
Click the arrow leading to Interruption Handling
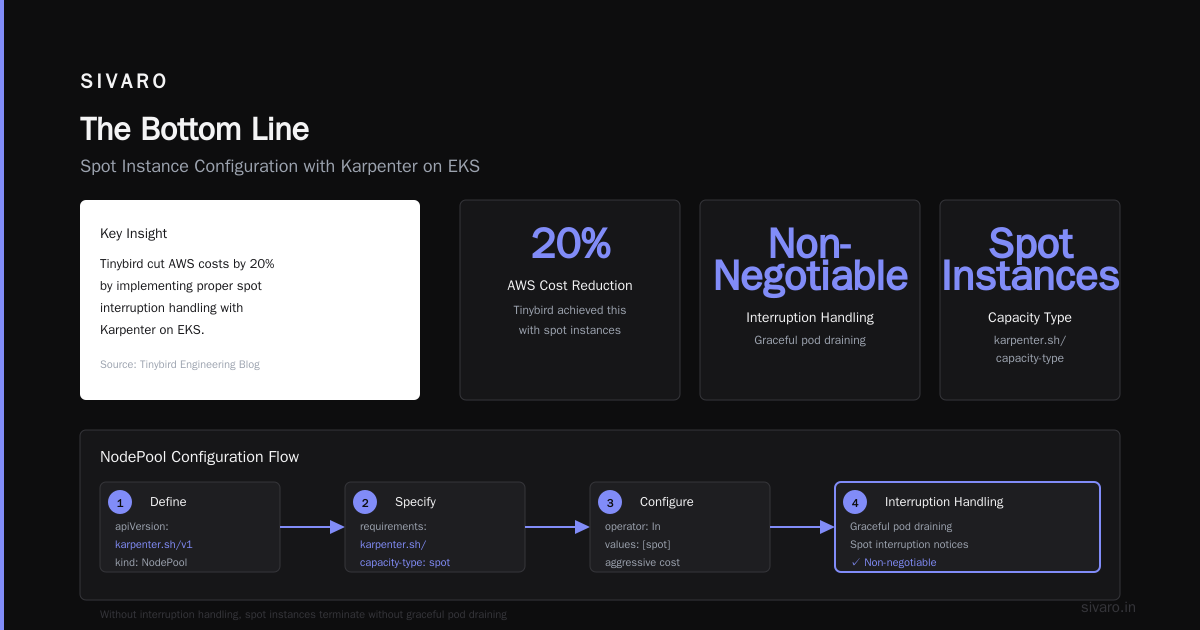[x=802, y=527]
